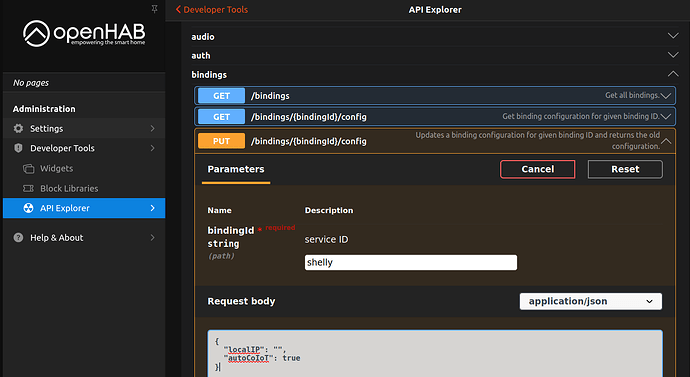Click the Settings gear icon
The width and height of the screenshot is (690, 377).
click(x=18, y=128)
